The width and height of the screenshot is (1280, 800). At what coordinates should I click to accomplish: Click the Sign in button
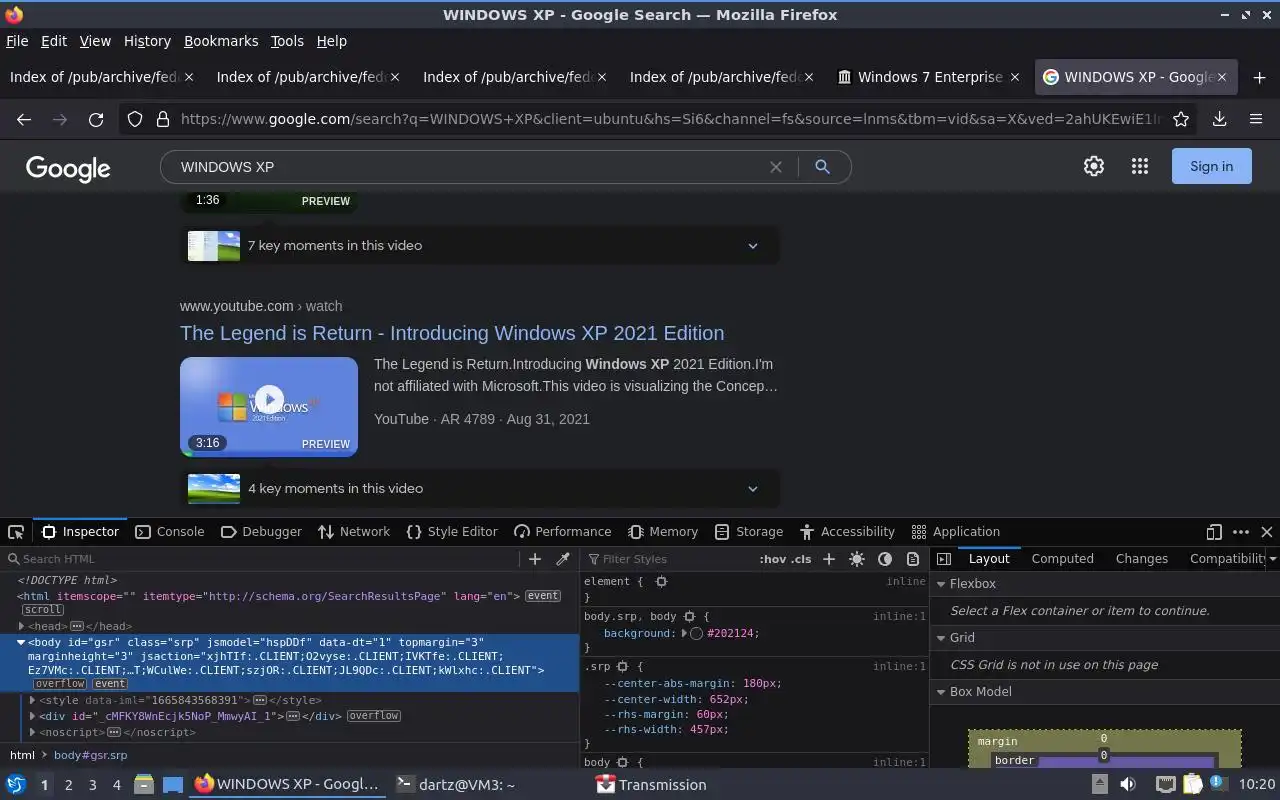coord(1211,167)
